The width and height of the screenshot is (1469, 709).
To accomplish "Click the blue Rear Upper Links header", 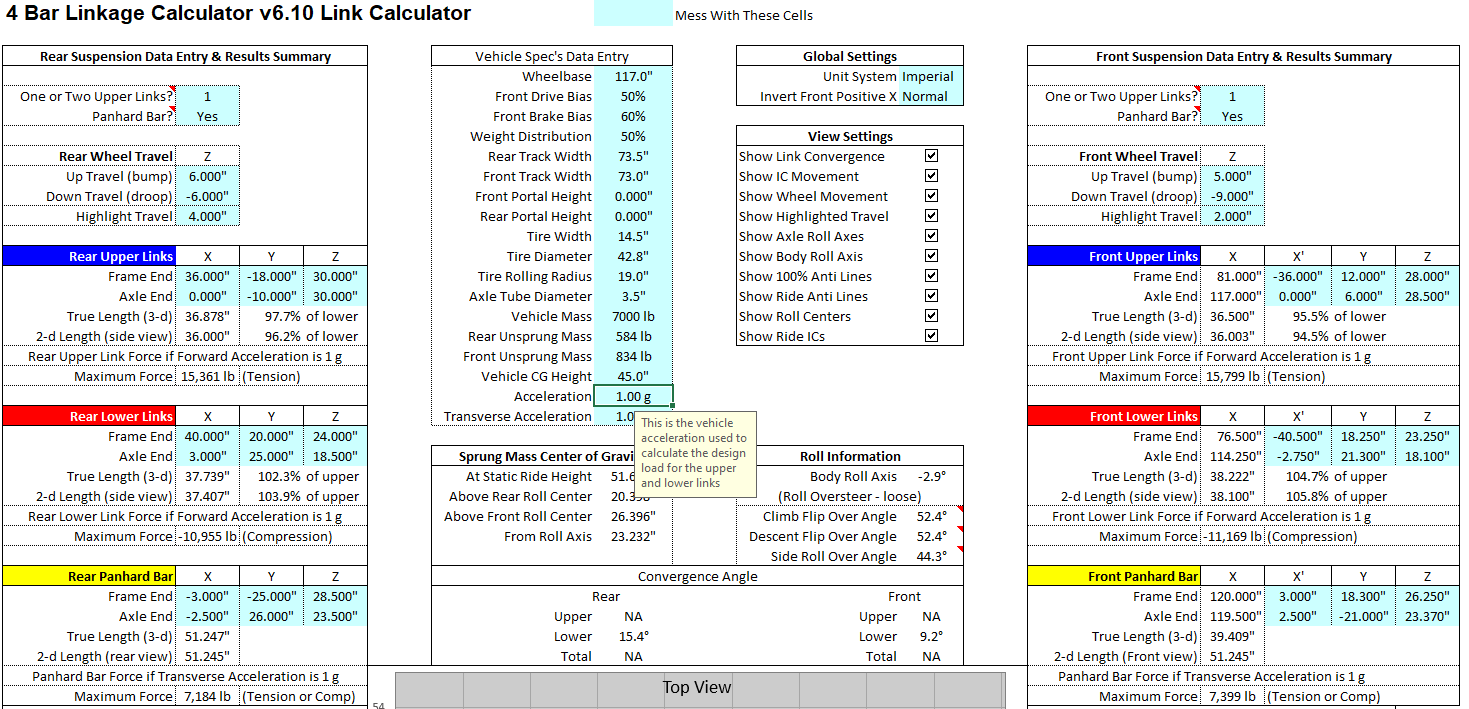I will (89, 256).
